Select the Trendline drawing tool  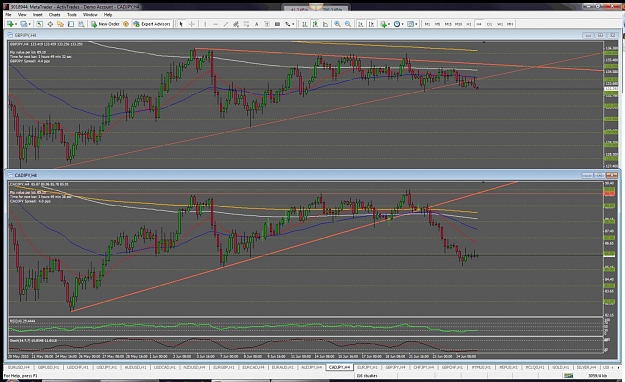point(226,24)
